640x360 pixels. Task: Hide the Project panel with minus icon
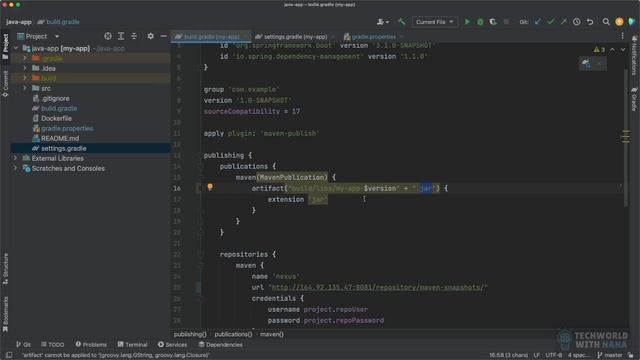tap(164, 36)
